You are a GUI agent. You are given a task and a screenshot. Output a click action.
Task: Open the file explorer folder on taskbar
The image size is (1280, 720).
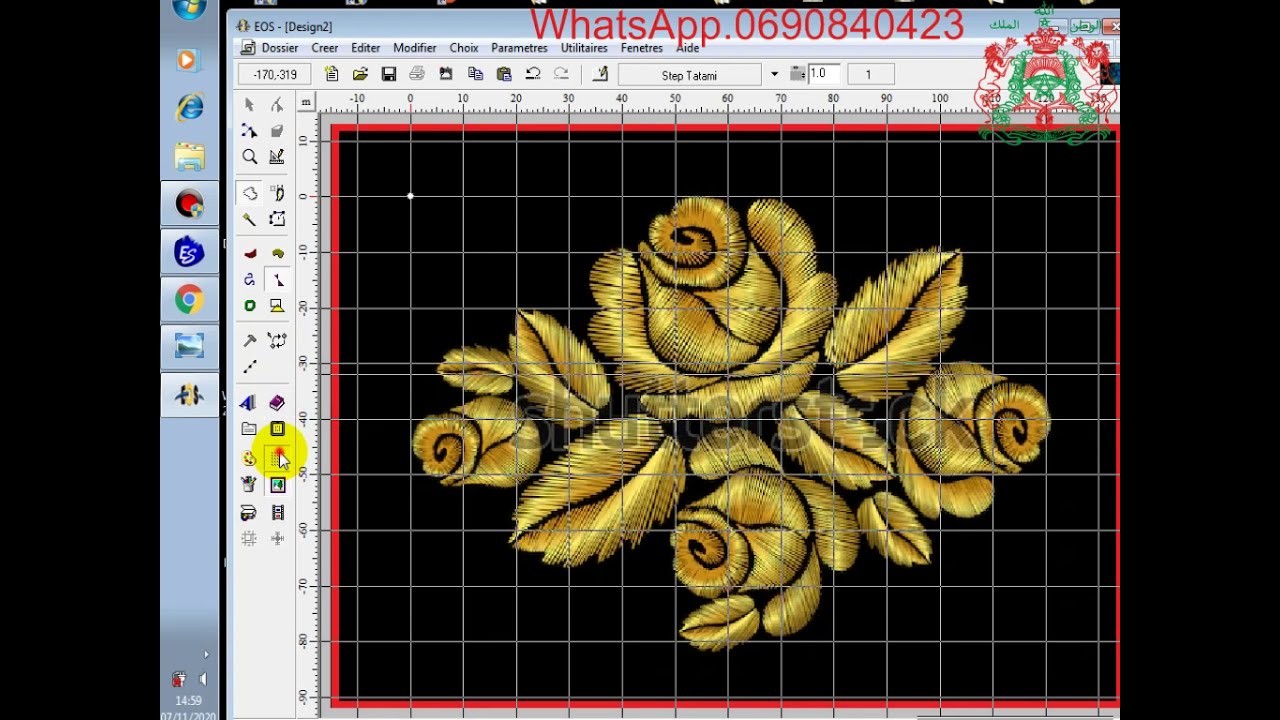tap(189, 155)
